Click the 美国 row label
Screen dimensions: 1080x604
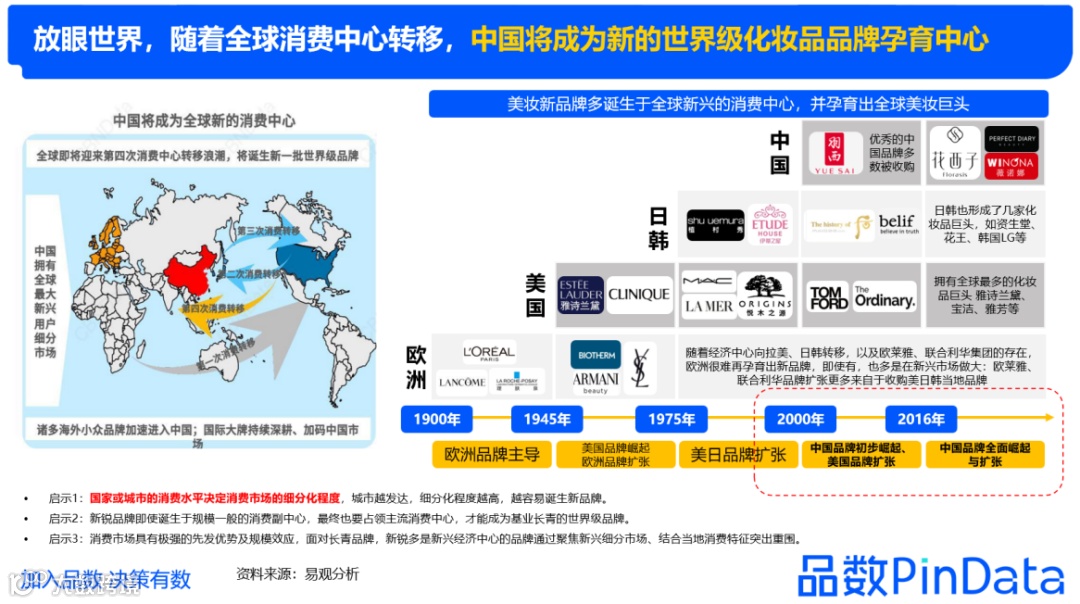point(535,295)
